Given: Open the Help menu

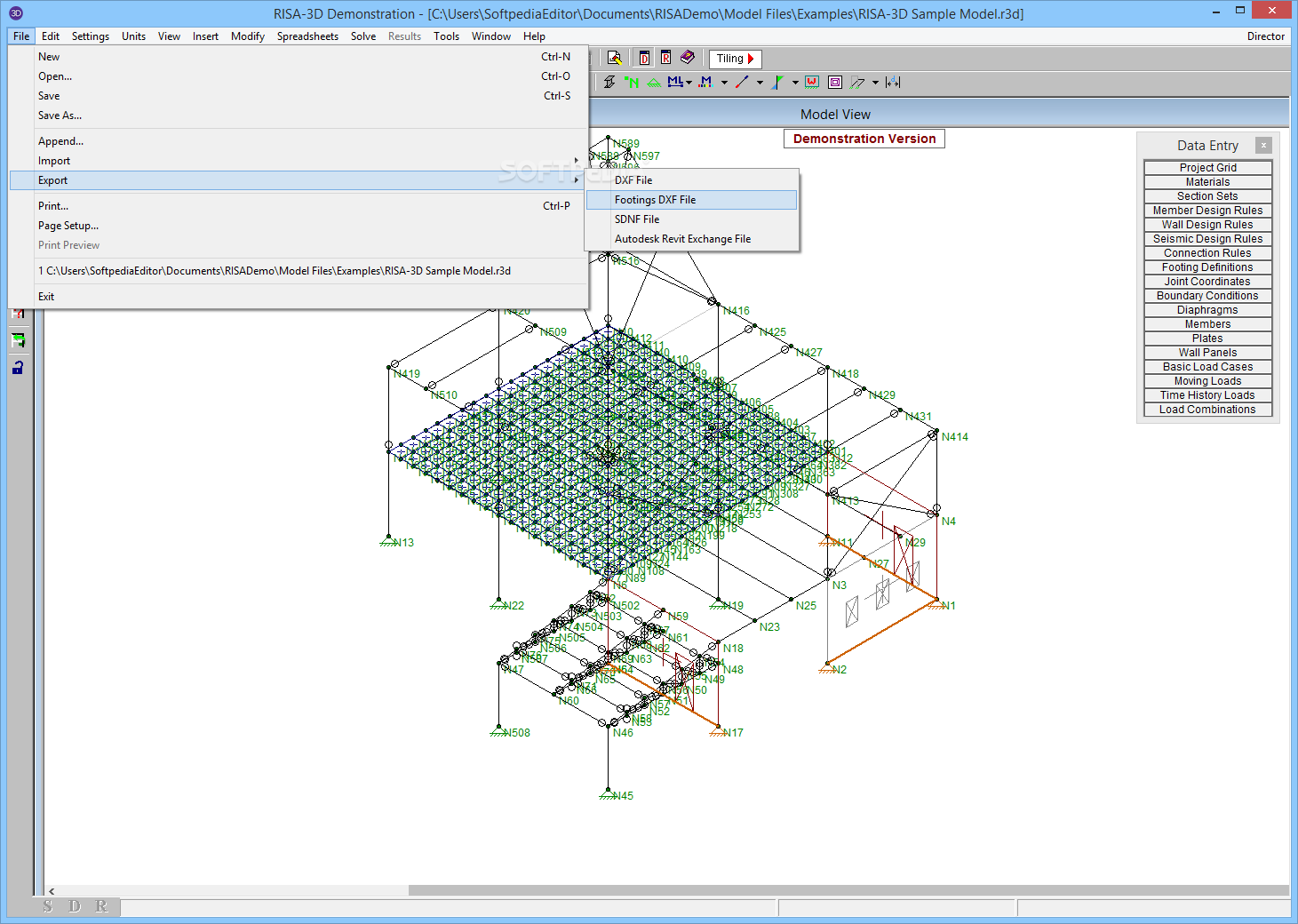Looking at the screenshot, I should [534, 36].
